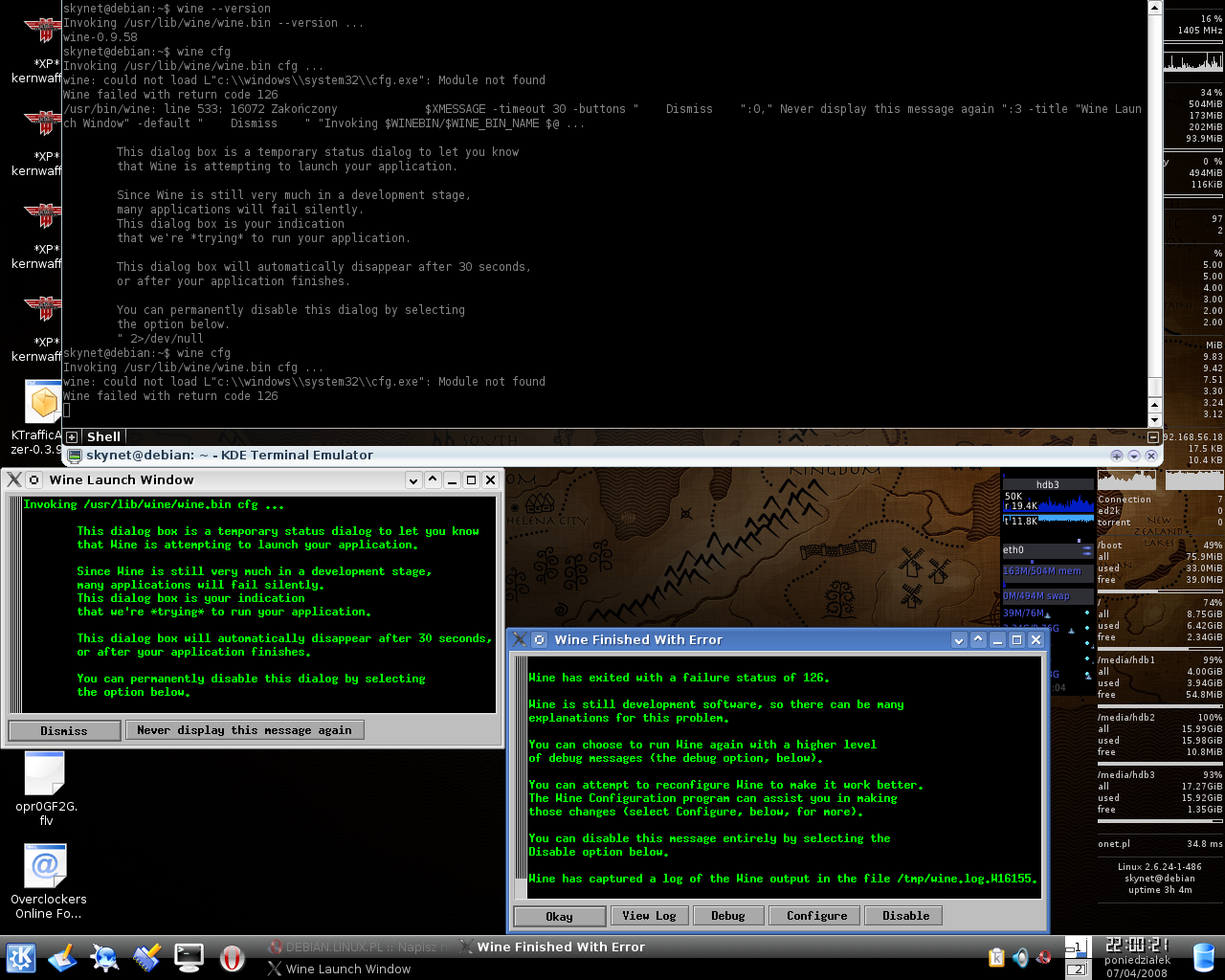Click the 'uptime 3h 4m' text

pyautogui.click(x=1160, y=889)
